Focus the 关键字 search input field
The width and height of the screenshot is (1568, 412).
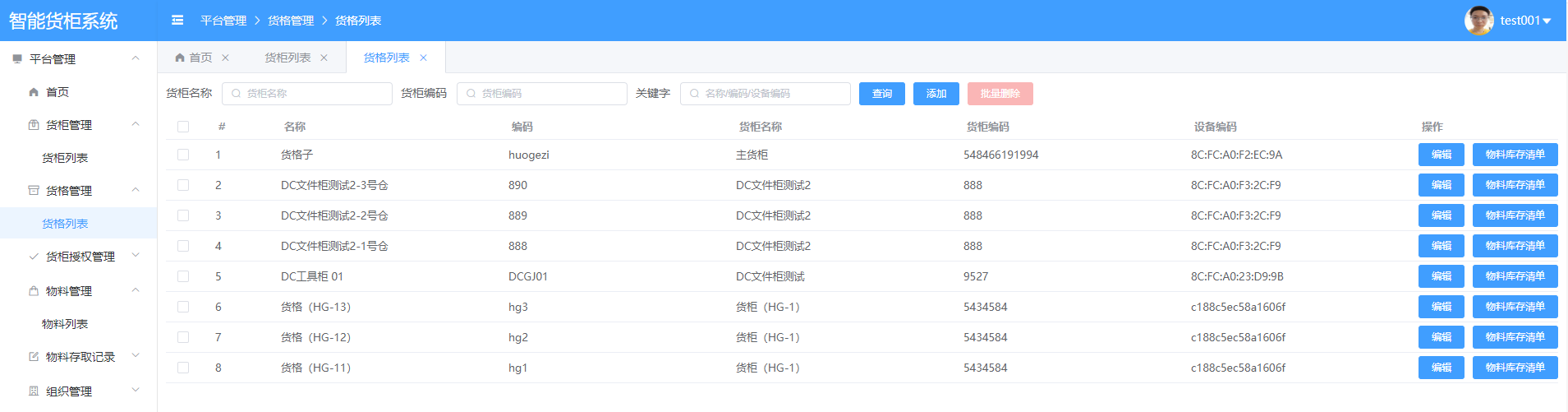(x=772, y=94)
